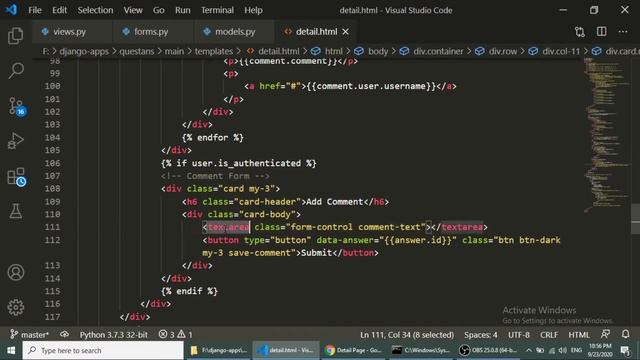Click ENG language indicator in tray

pos(576,351)
